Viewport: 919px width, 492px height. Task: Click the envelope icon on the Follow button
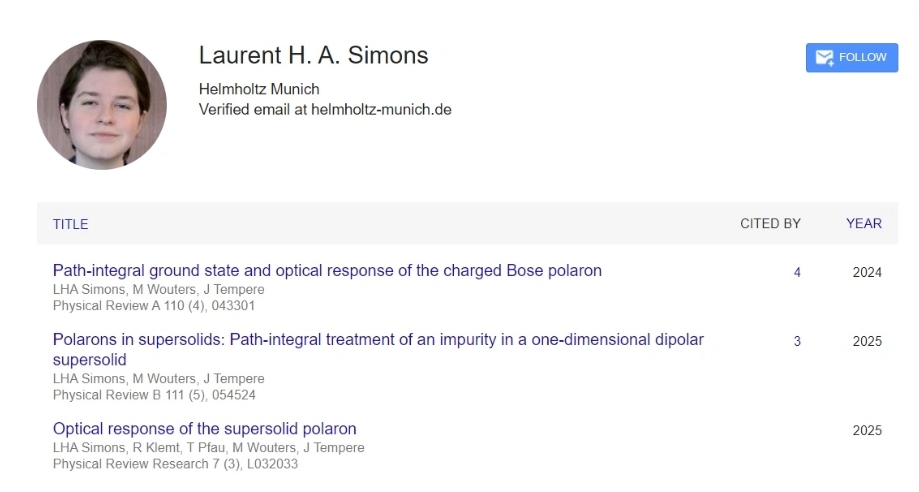pyautogui.click(x=824, y=58)
